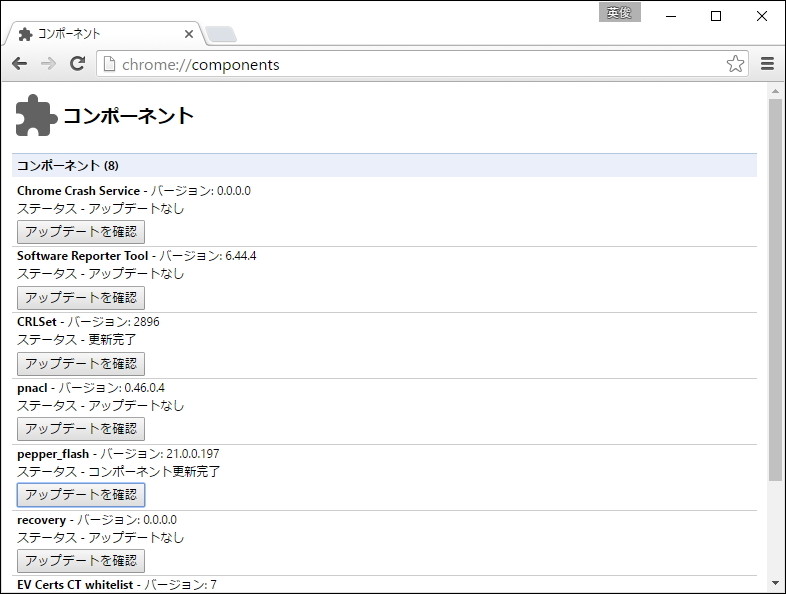Screen dimensions: 786x594
Task: Click CRLSet version 2896
Action: [x=146, y=322]
